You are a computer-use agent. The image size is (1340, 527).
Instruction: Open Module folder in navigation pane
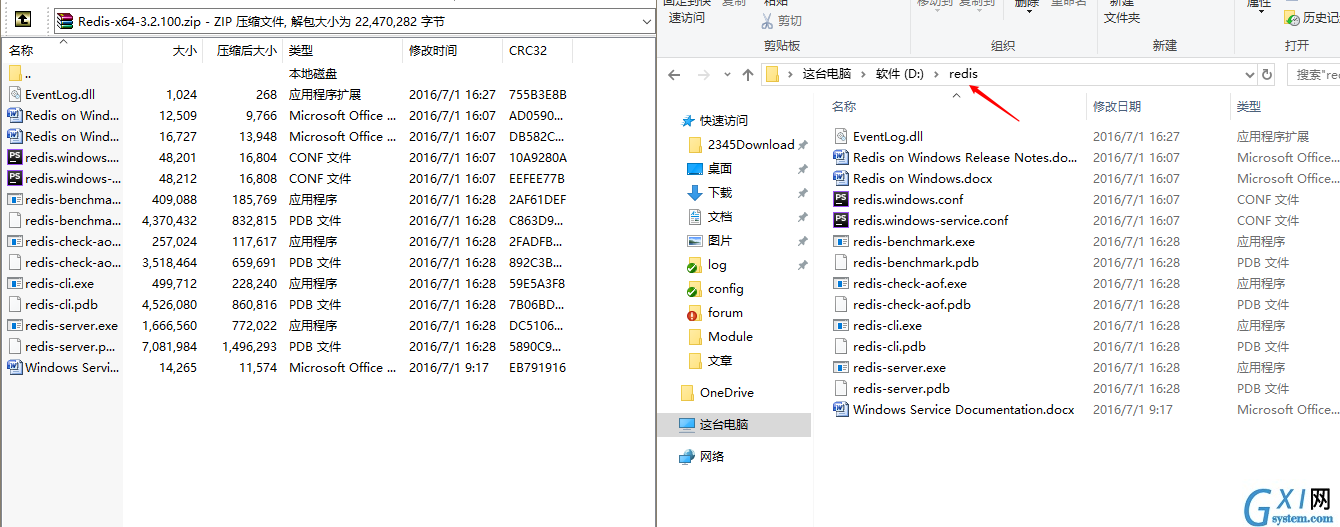[730, 336]
